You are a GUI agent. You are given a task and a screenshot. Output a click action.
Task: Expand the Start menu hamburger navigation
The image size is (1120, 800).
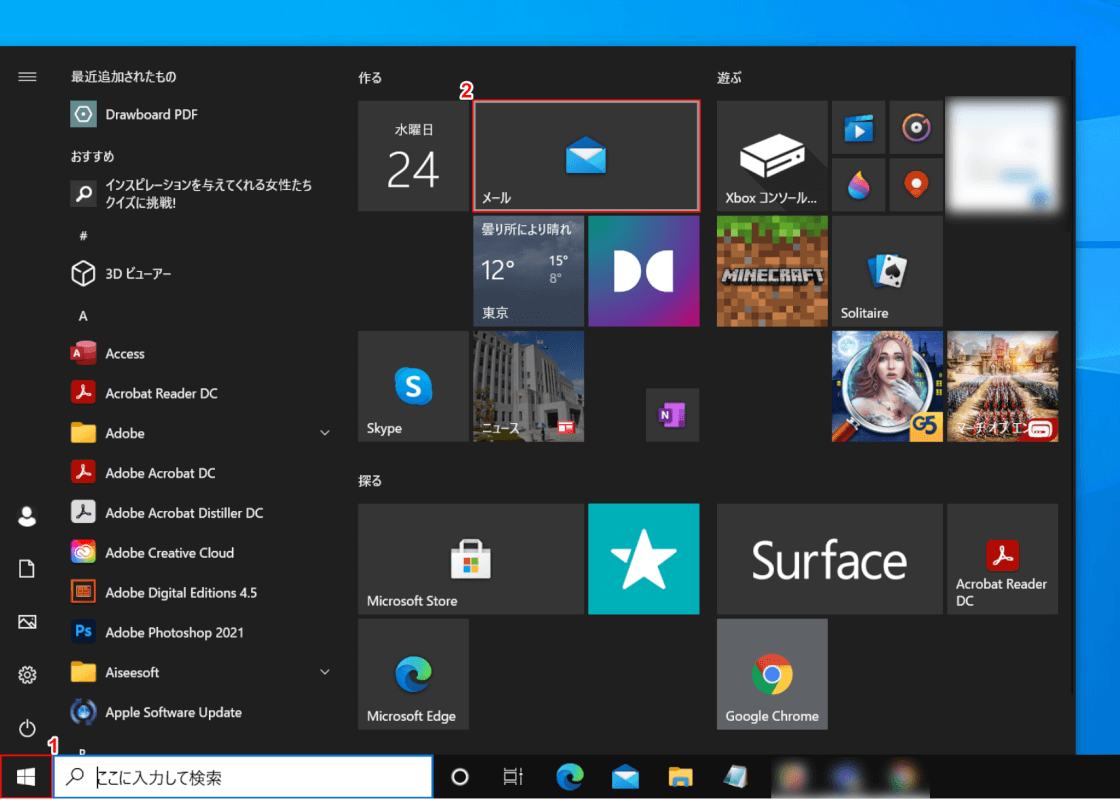pyautogui.click(x=27, y=76)
